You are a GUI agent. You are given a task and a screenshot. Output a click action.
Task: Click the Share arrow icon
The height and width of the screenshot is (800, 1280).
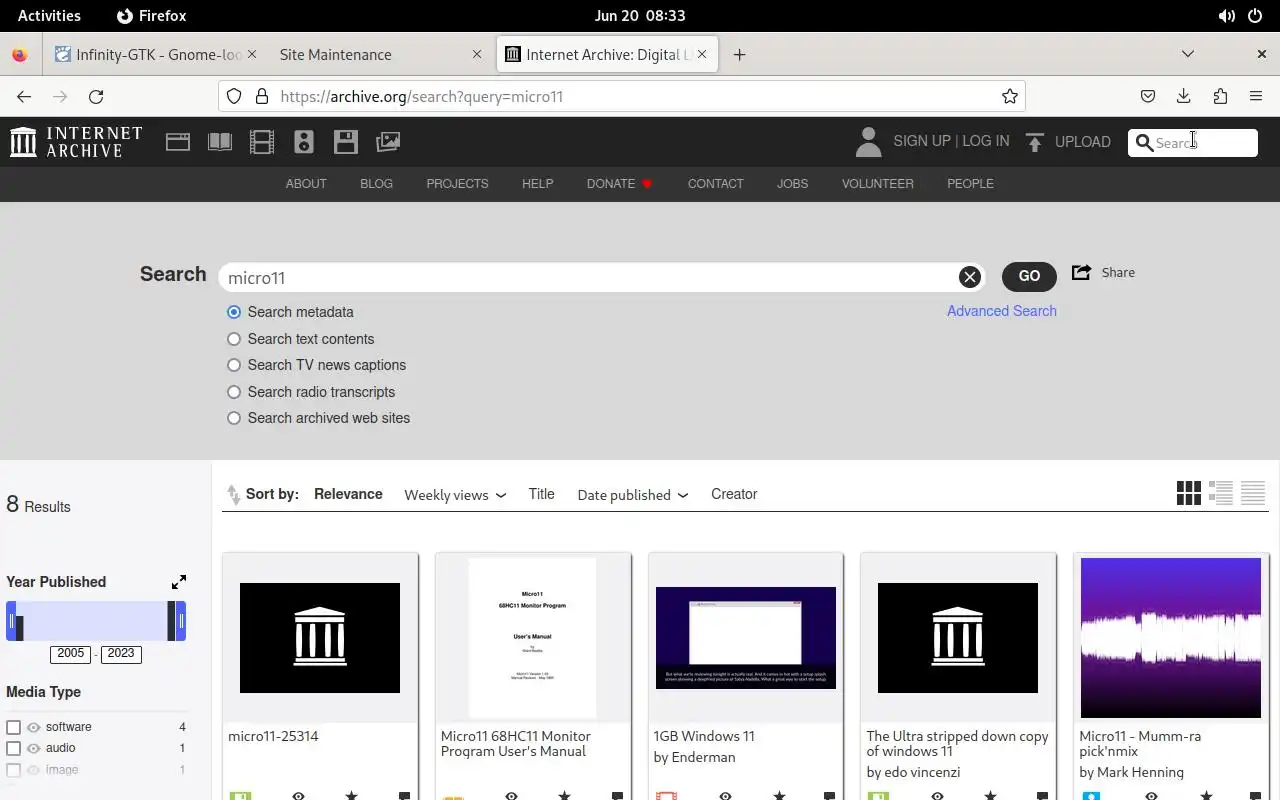(1081, 272)
